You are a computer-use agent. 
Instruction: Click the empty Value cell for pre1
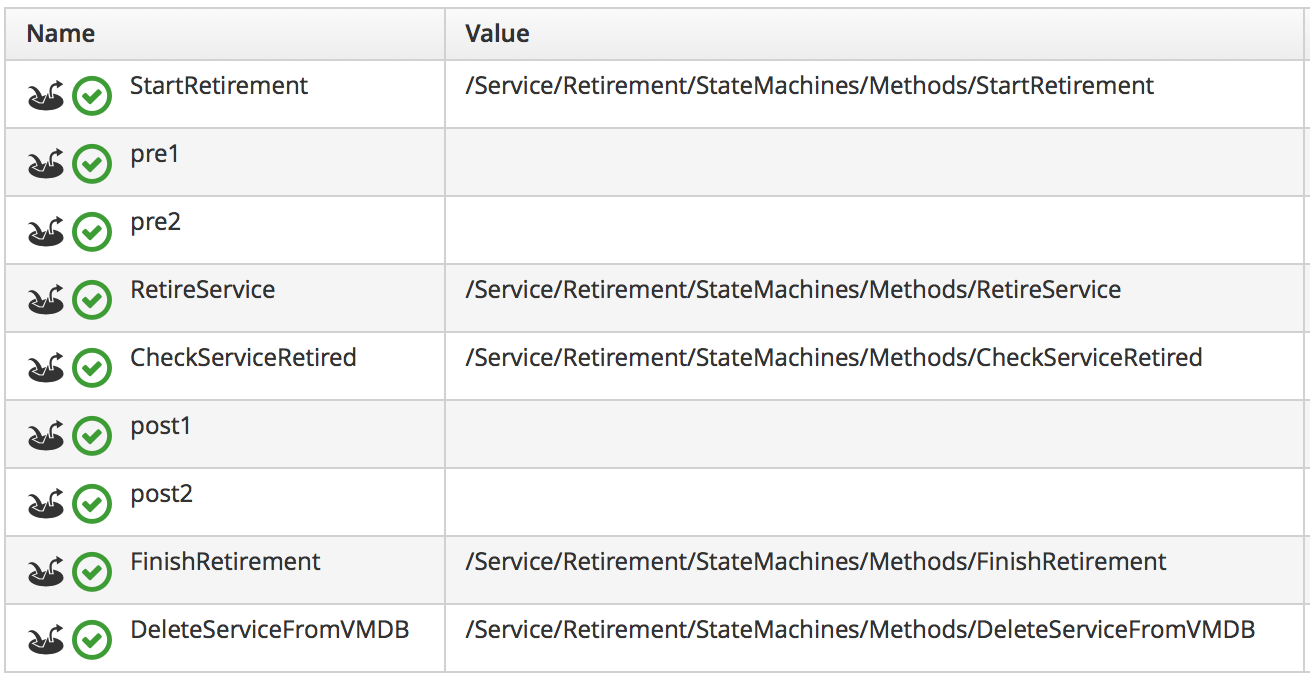pyautogui.click(x=875, y=162)
